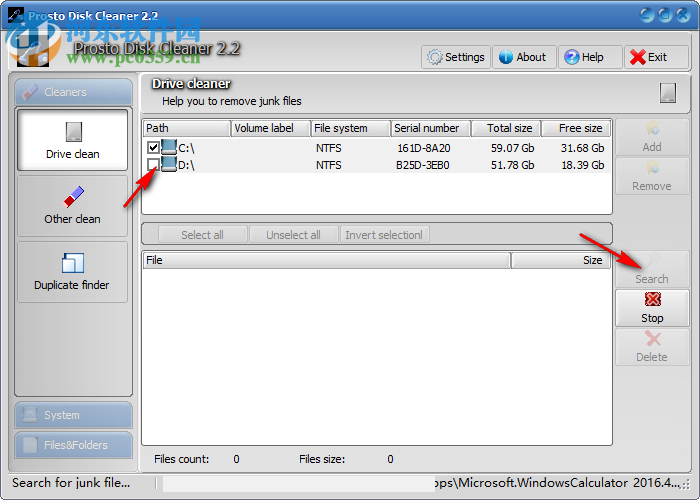
Task: Exit the application via red X button
Action: 656,57
